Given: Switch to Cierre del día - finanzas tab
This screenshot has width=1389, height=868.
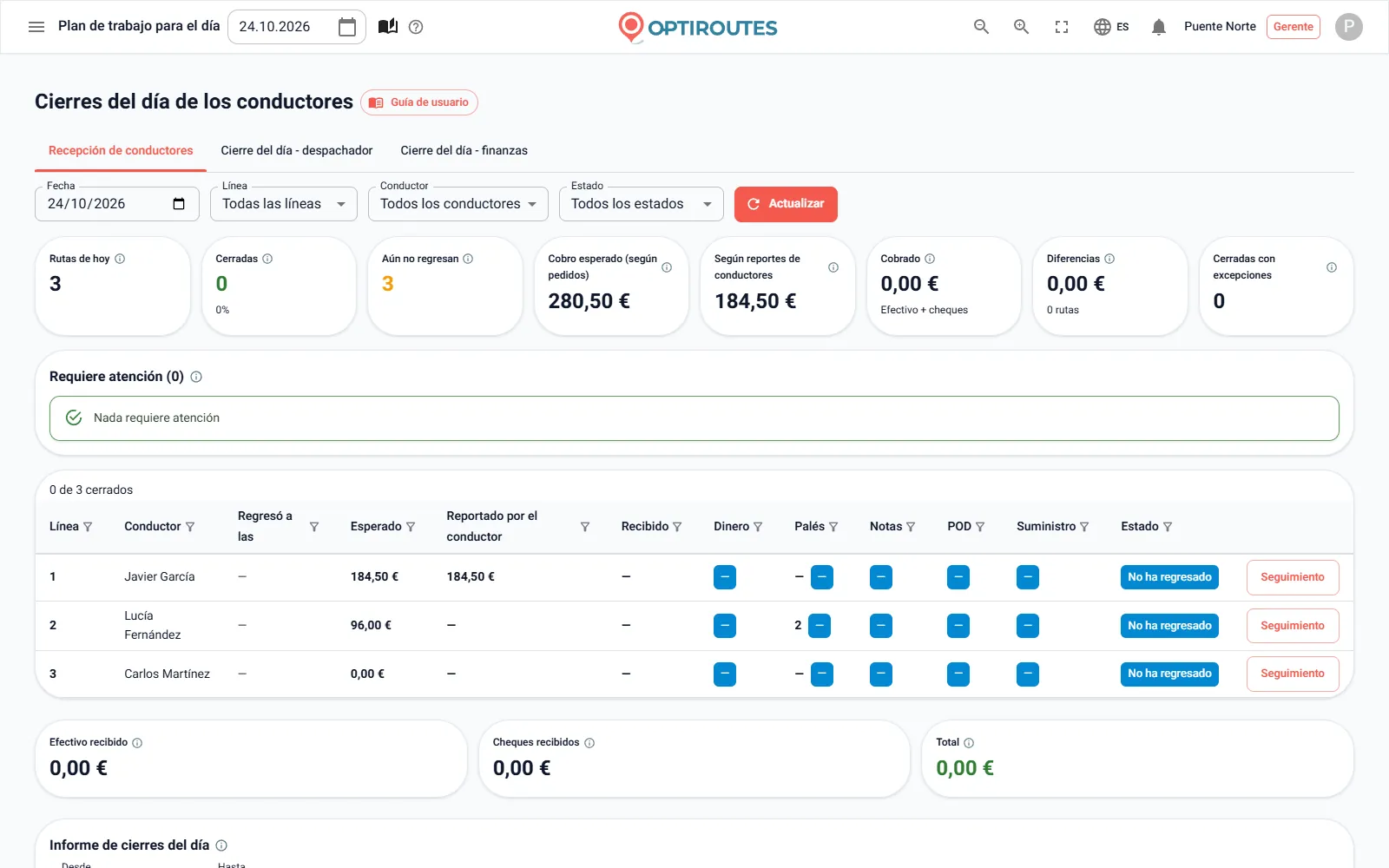Looking at the screenshot, I should click(x=464, y=150).
